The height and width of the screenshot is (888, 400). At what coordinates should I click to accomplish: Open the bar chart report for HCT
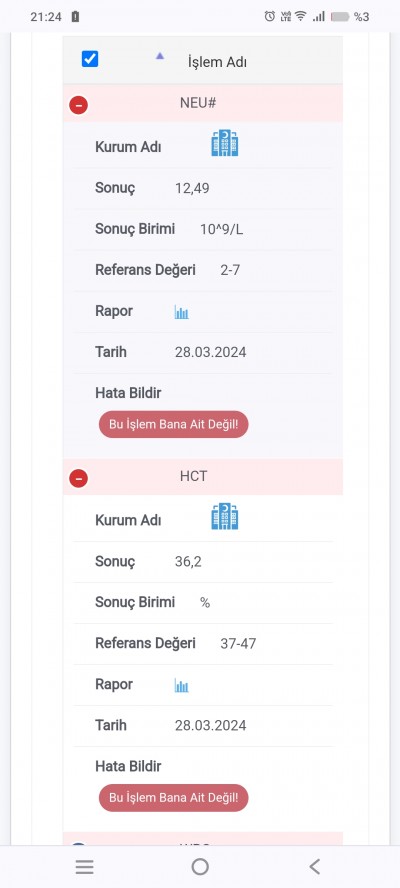[x=181, y=686]
